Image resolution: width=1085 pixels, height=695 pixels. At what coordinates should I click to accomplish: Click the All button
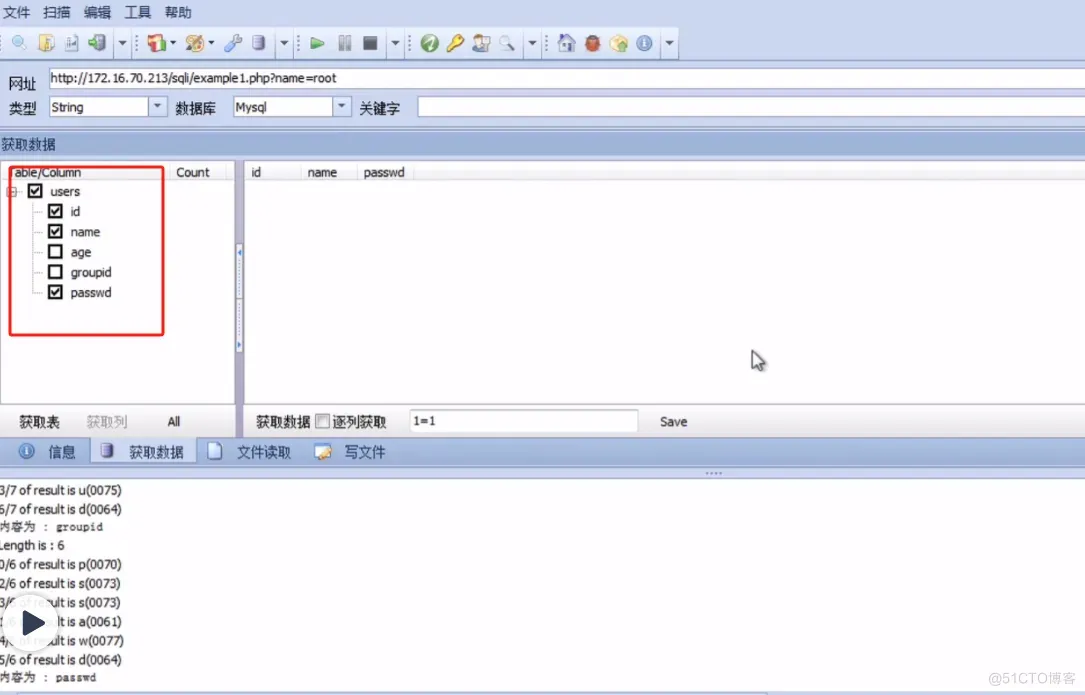[174, 422]
